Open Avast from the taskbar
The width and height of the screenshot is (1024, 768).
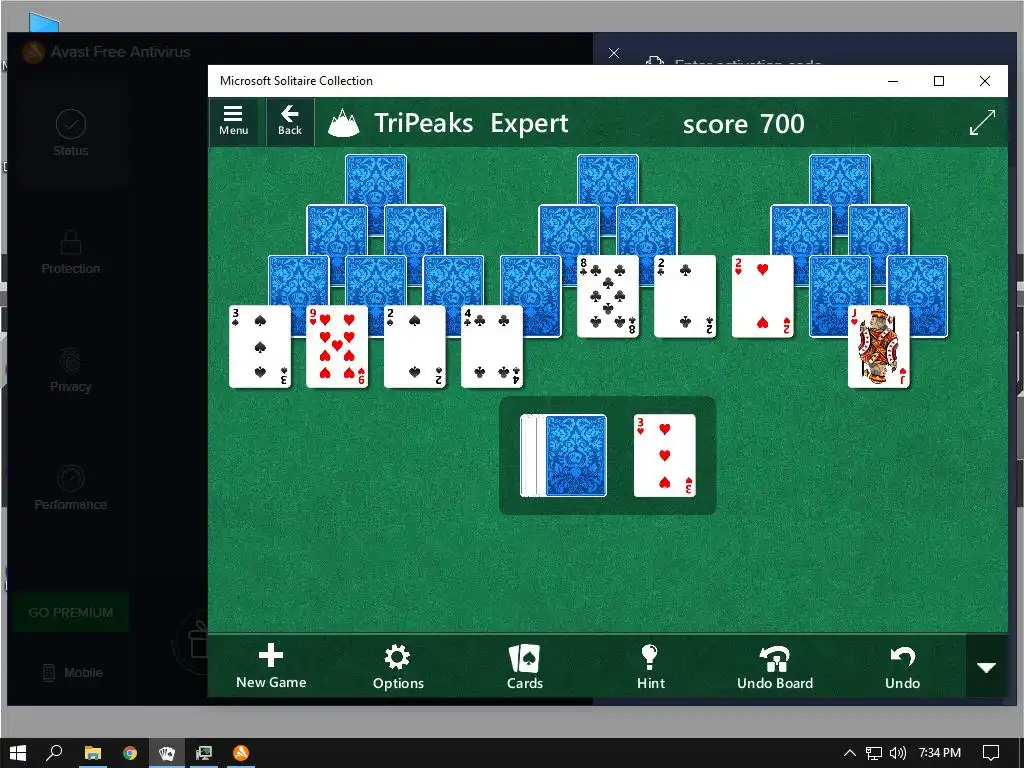coord(241,753)
